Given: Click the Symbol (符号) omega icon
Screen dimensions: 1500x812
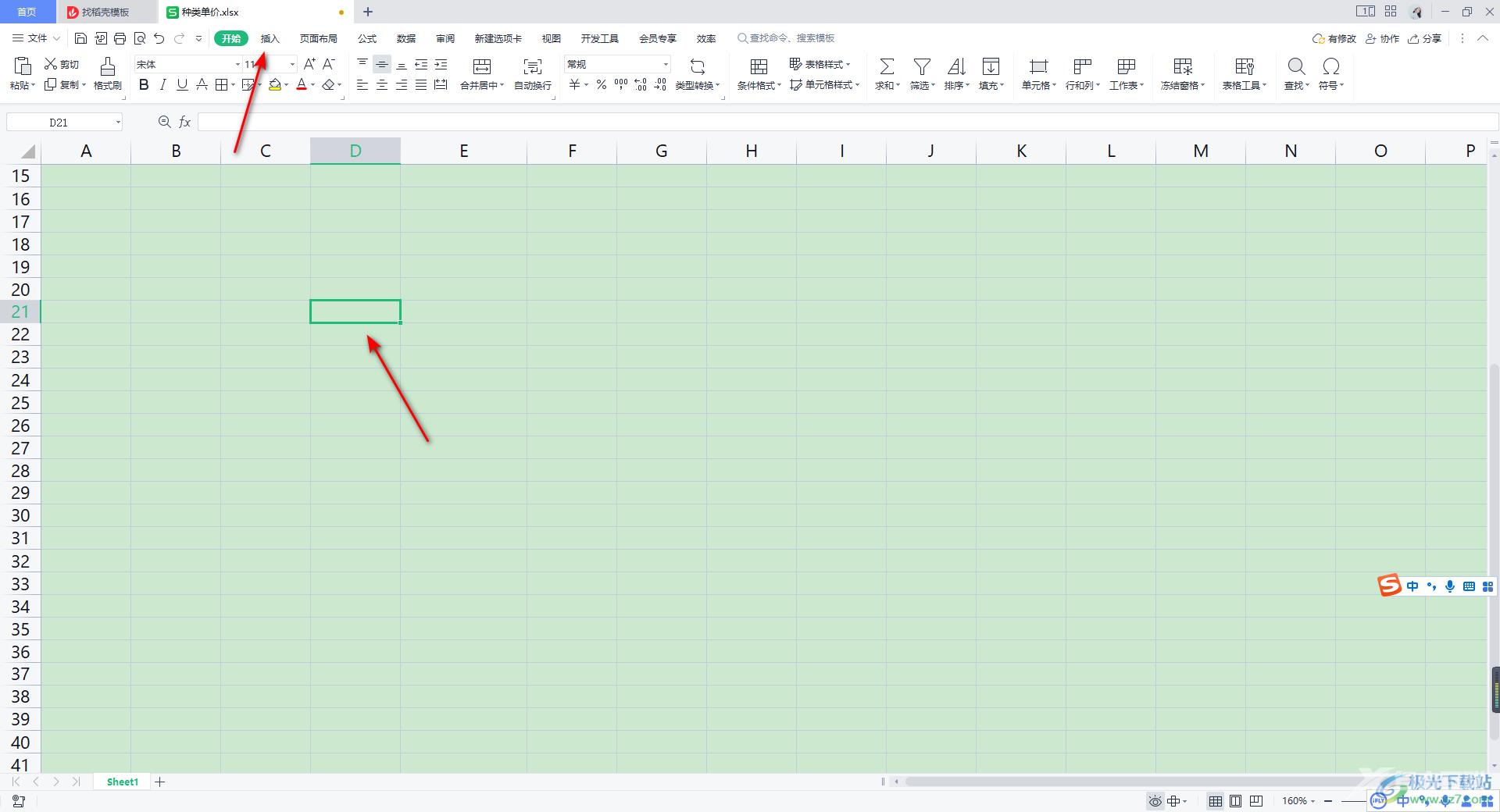Looking at the screenshot, I should pos(1331,66).
